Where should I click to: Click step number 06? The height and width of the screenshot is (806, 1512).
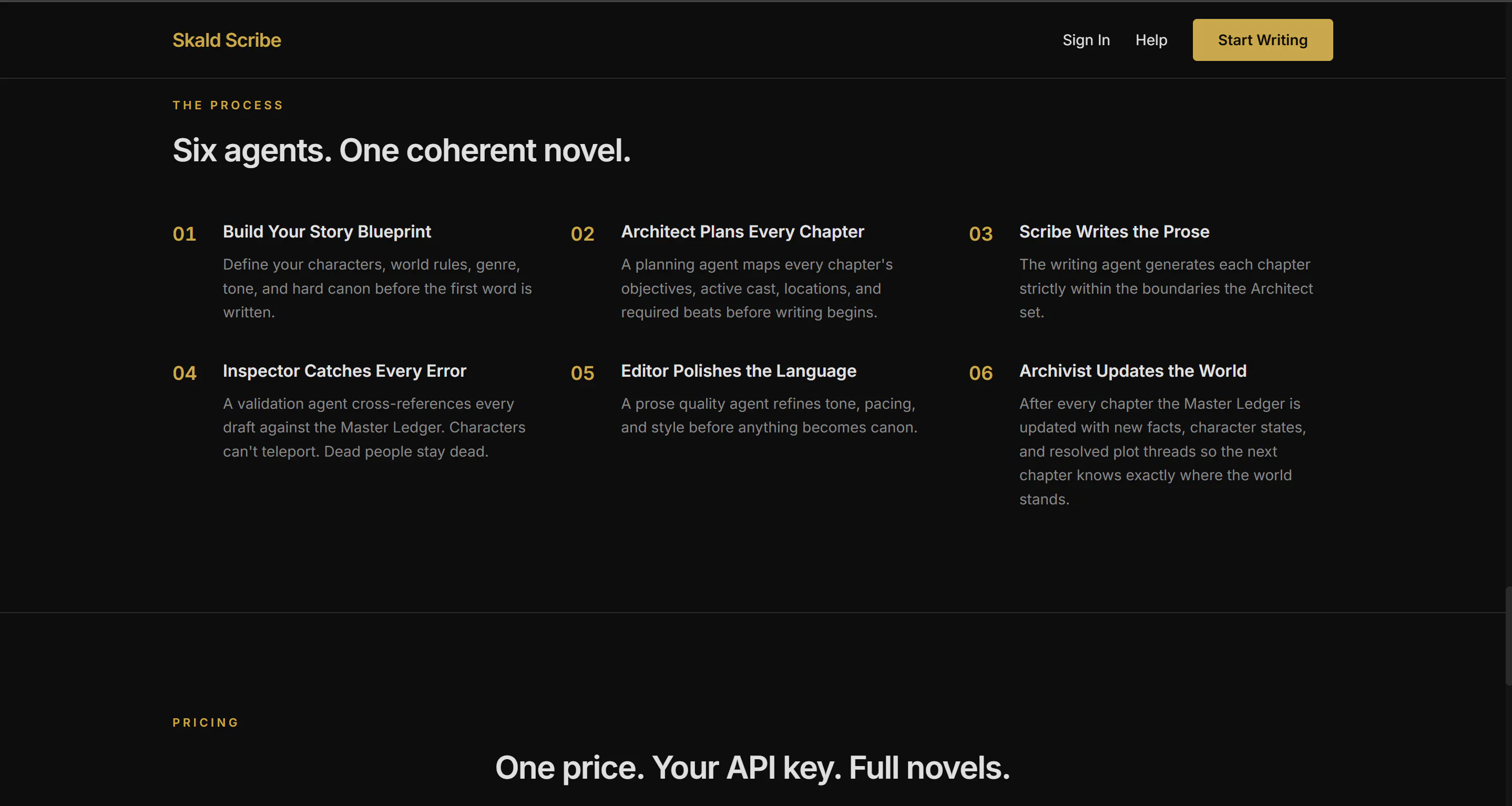[x=981, y=373]
